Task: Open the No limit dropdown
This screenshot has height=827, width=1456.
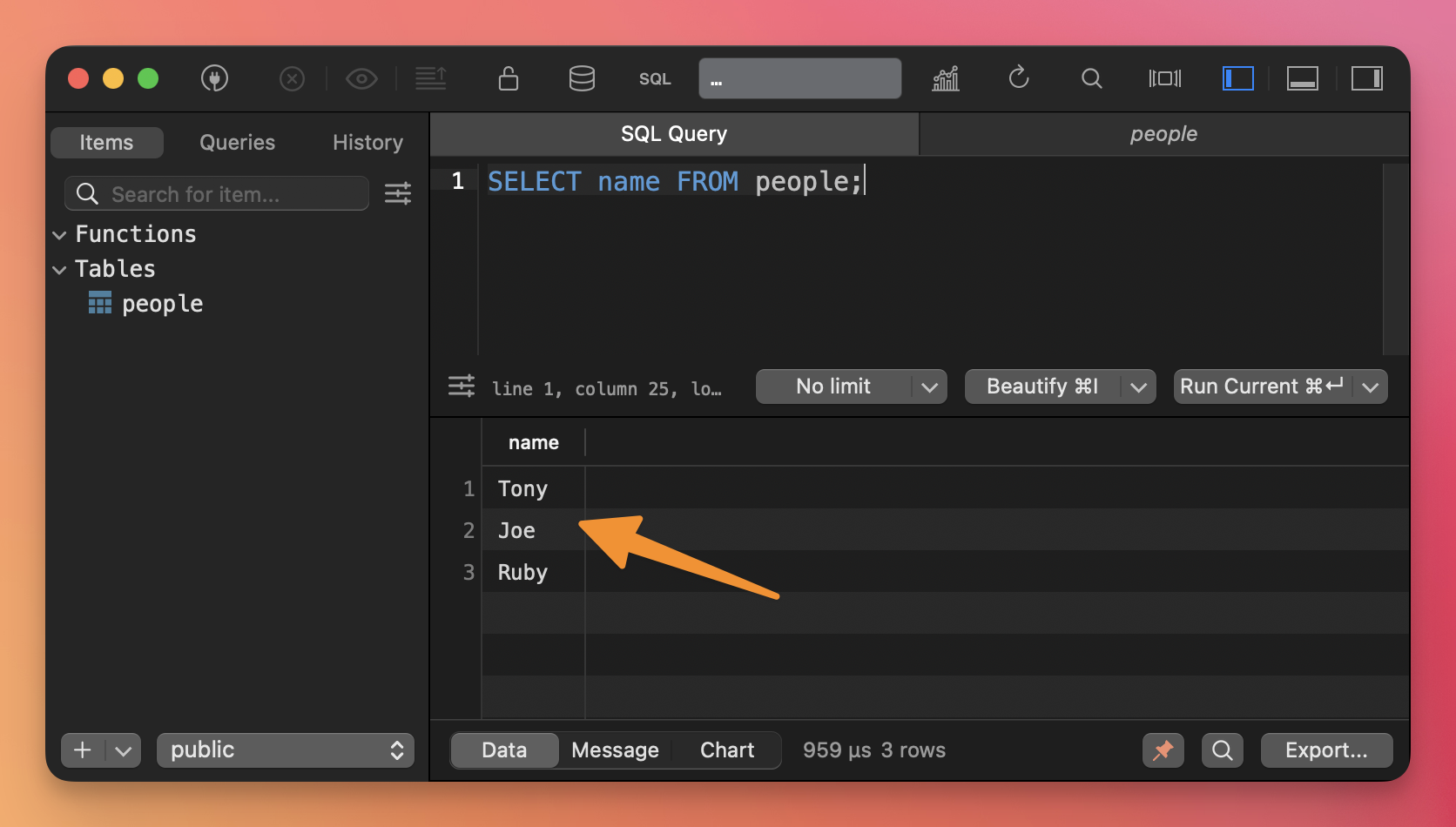Action: tap(851, 387)
